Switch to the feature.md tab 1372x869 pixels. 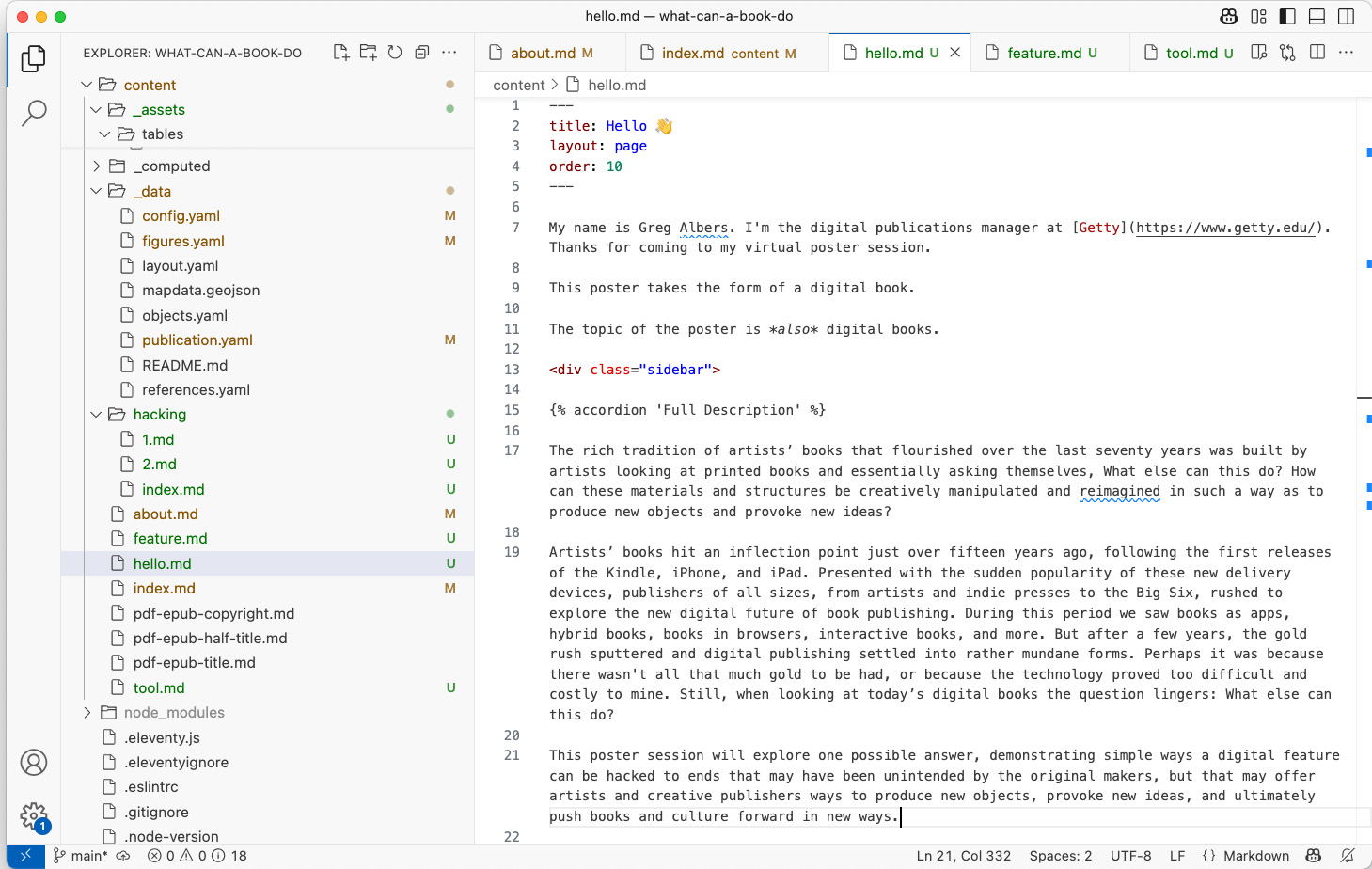(x=1050, y=53)
